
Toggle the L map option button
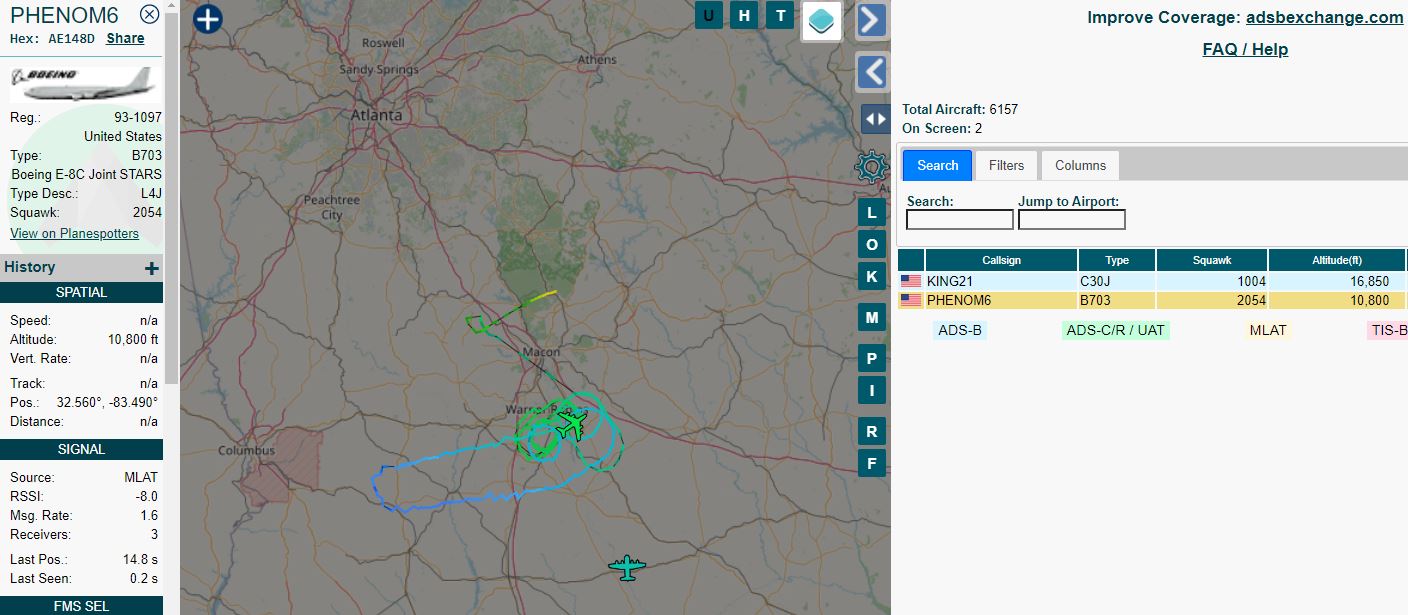pyautogui.click(x=872, y=213)
